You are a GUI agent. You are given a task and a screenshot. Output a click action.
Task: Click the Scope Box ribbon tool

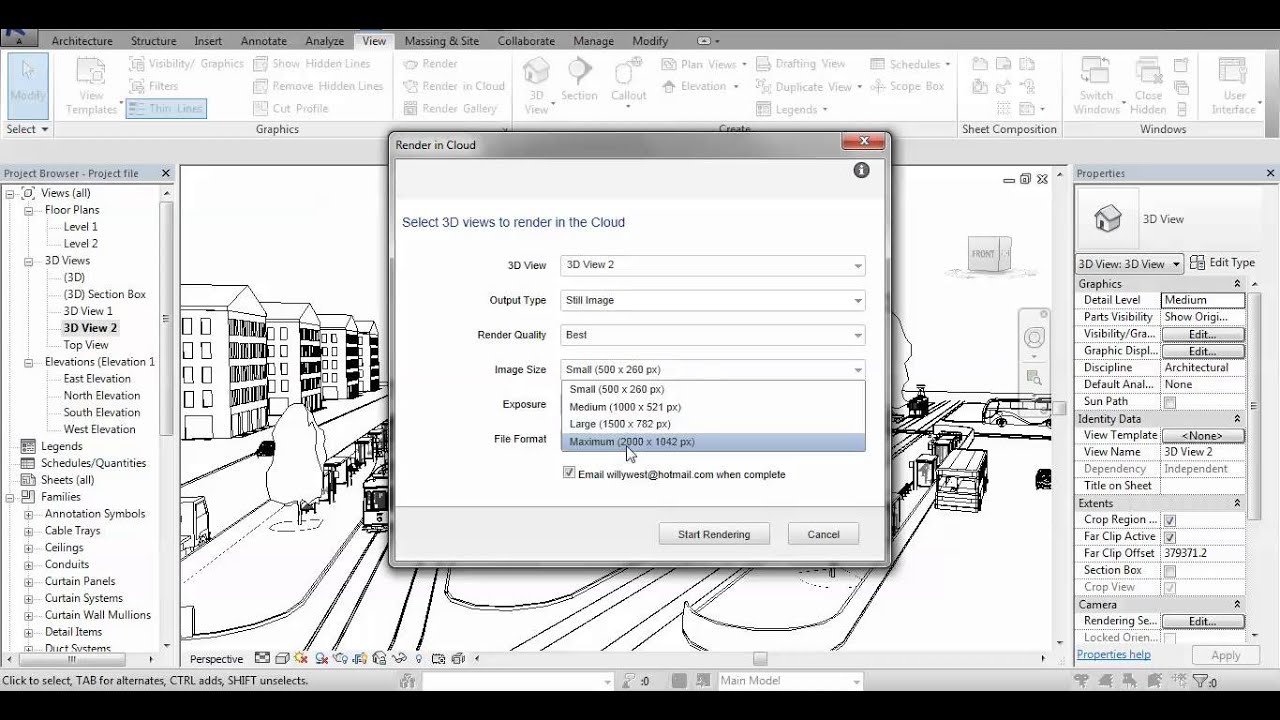(907, 86)
